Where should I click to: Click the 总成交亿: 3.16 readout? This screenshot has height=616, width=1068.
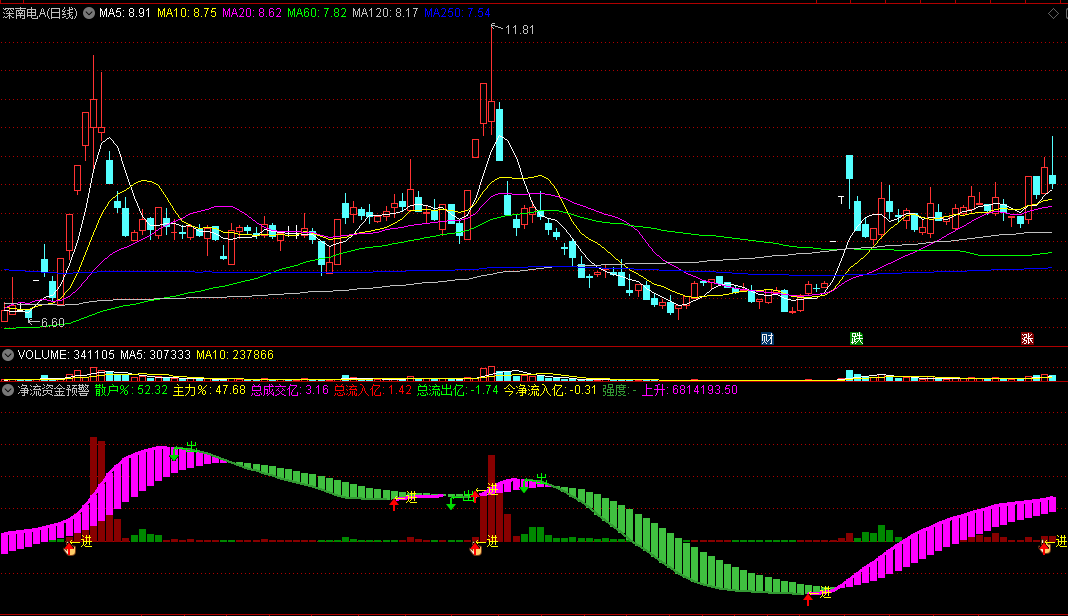(x=289, y=390)
